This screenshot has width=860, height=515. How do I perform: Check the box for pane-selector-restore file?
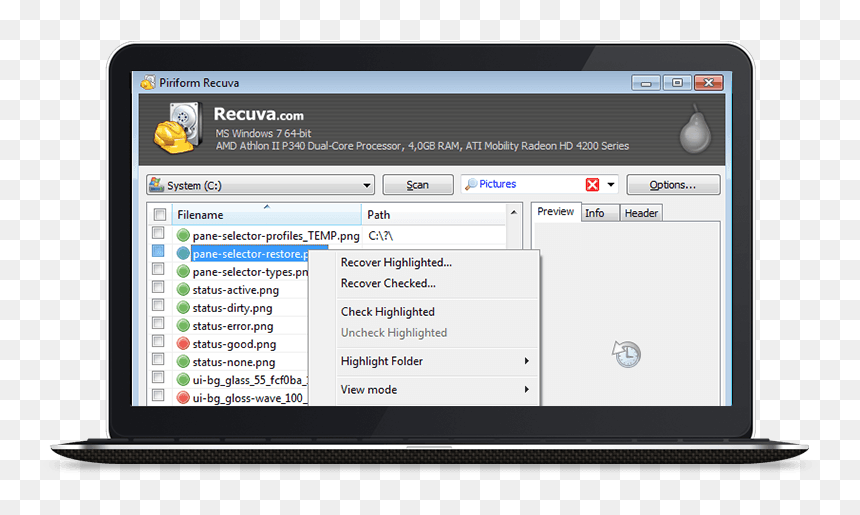158,251
